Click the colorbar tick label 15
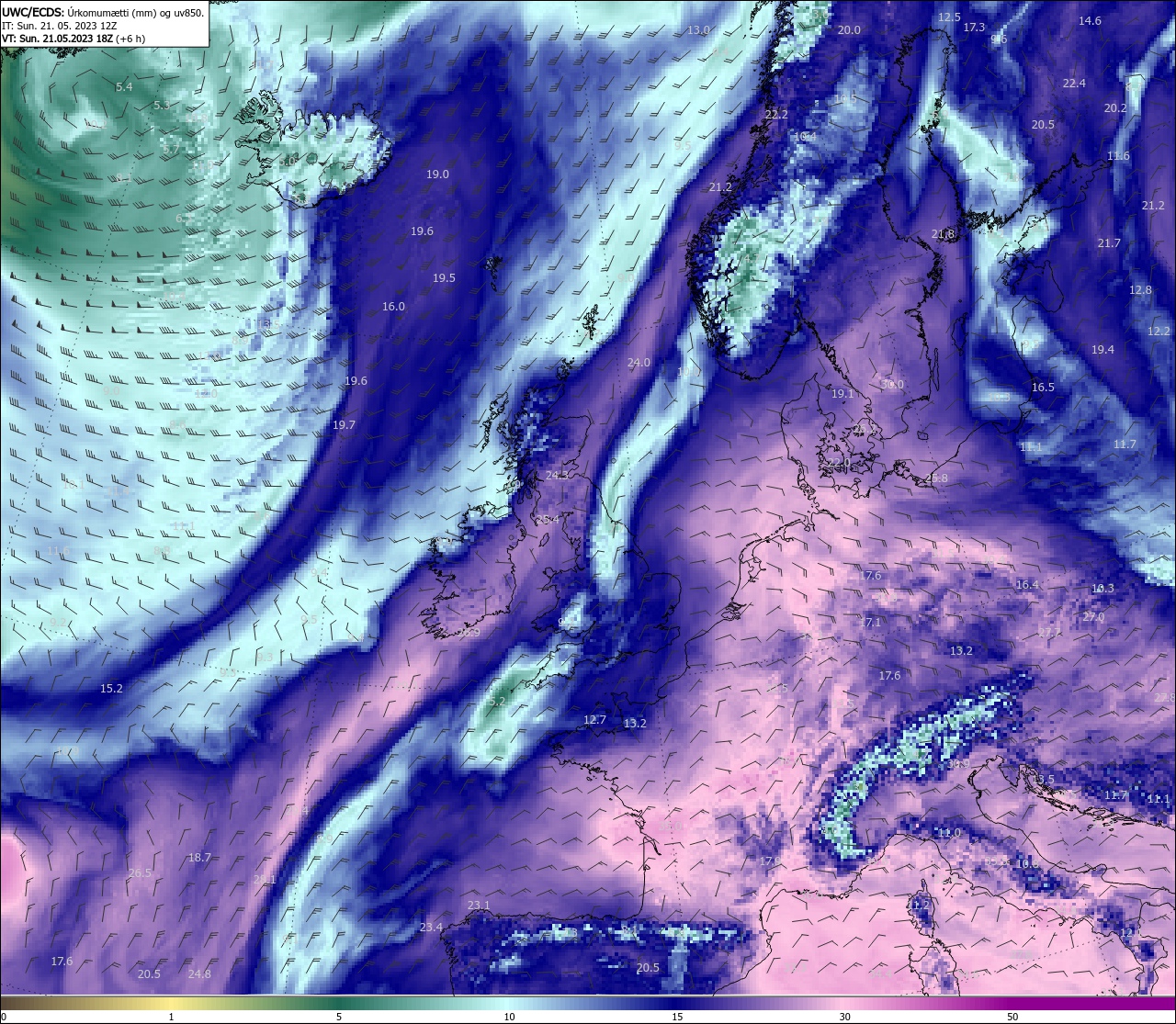The height and width of the screenshot is (1024, 1176). (x=676, y=1017)
